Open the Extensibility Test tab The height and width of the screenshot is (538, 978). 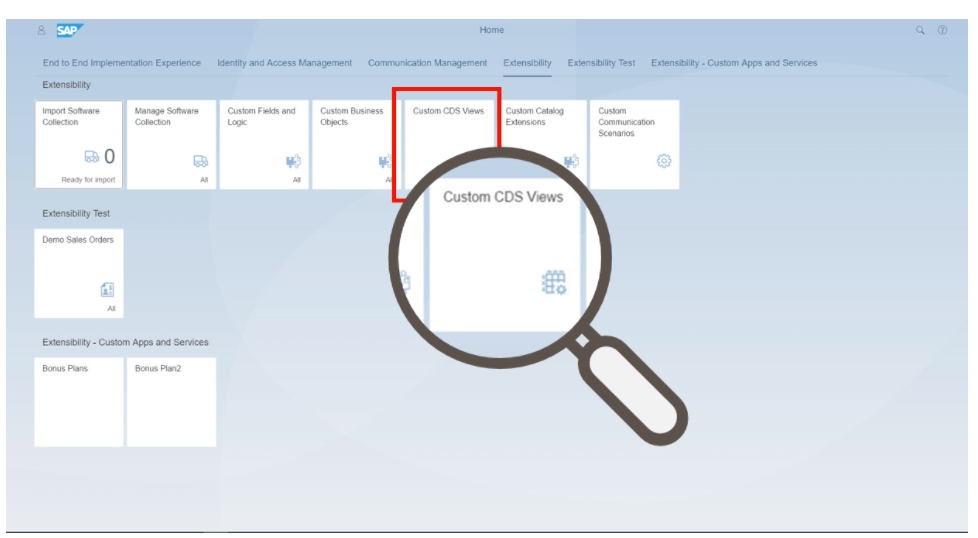tap(601, 63)
